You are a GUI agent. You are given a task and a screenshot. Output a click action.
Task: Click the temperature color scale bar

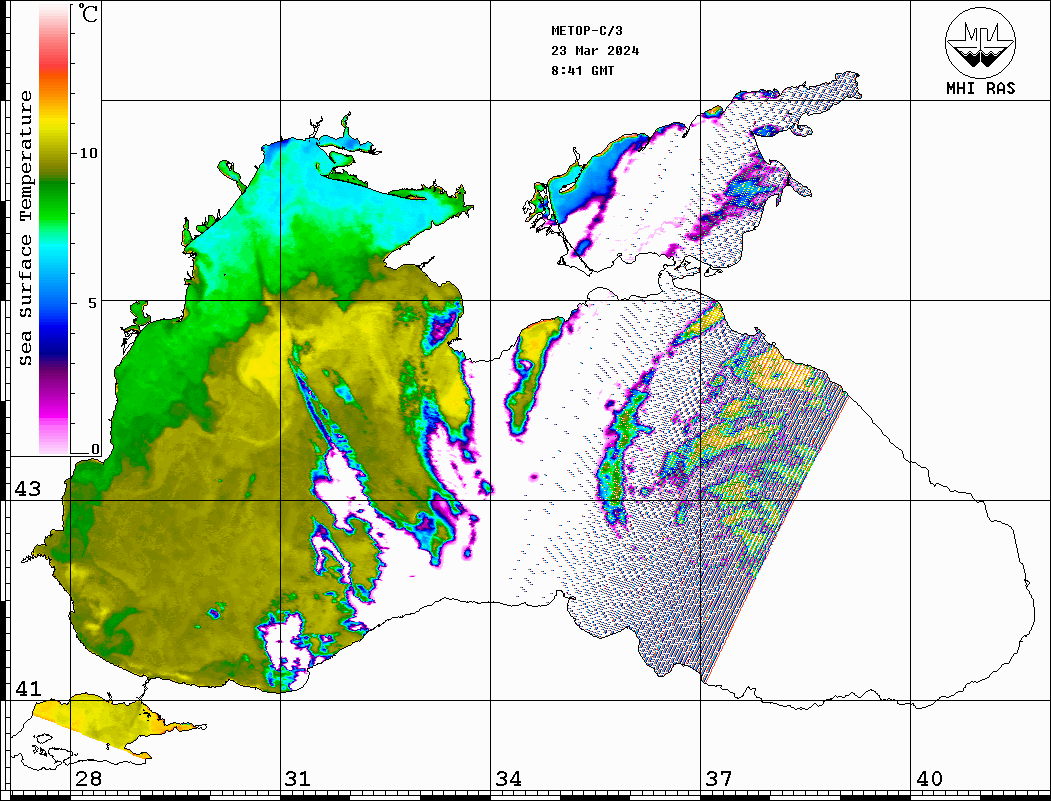[x=54, y=229]
